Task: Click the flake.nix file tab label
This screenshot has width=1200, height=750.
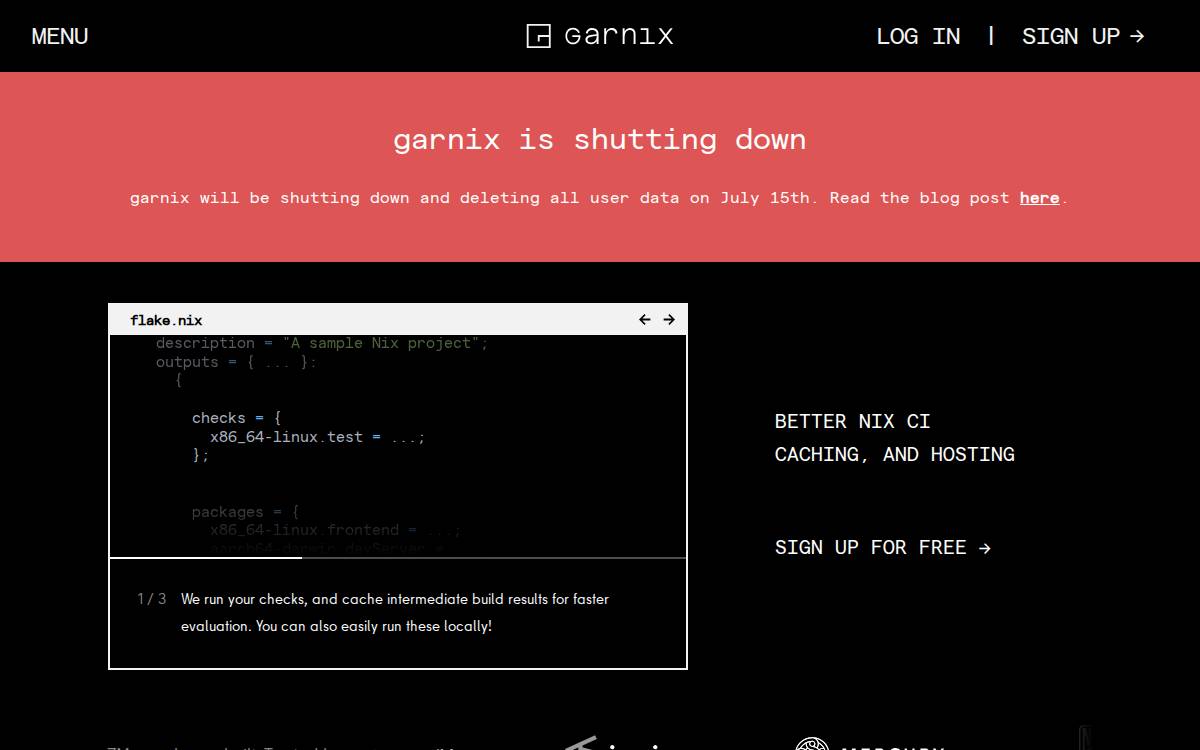Action: coord(166,320)
